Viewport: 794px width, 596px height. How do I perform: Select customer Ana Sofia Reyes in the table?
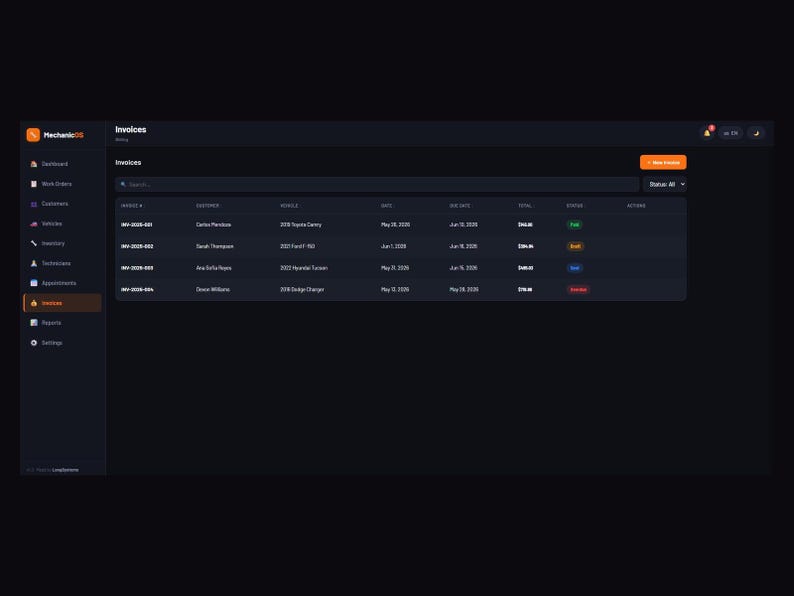(214, 268)
